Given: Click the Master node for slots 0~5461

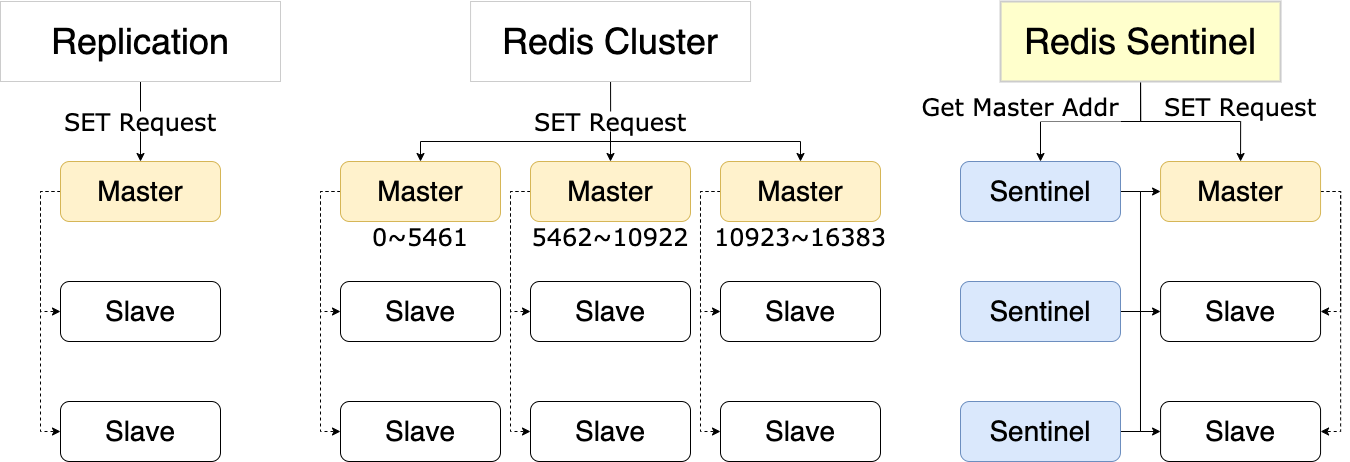Looking at the screenshot, I should tap(420, 191).
